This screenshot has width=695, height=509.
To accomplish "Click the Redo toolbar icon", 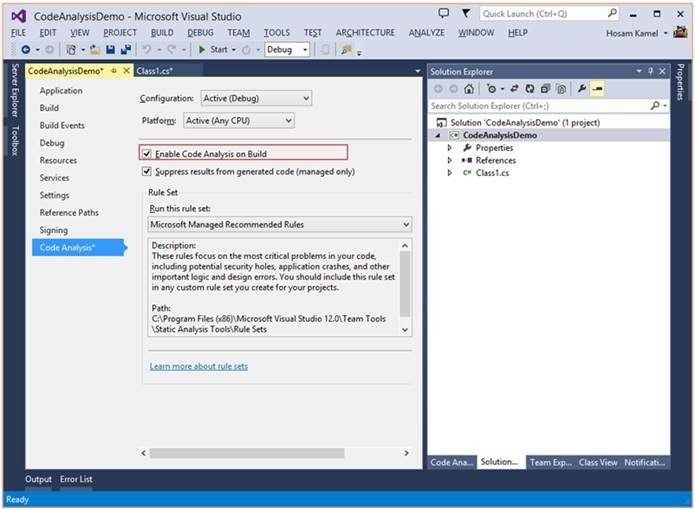I will click(x=172, y=50).
